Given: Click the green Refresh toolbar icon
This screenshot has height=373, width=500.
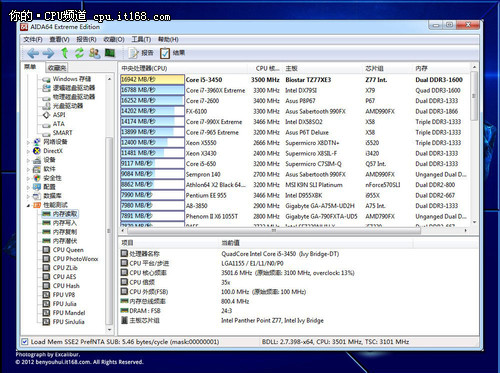Looking at the screenshot, I should (79, 53).
